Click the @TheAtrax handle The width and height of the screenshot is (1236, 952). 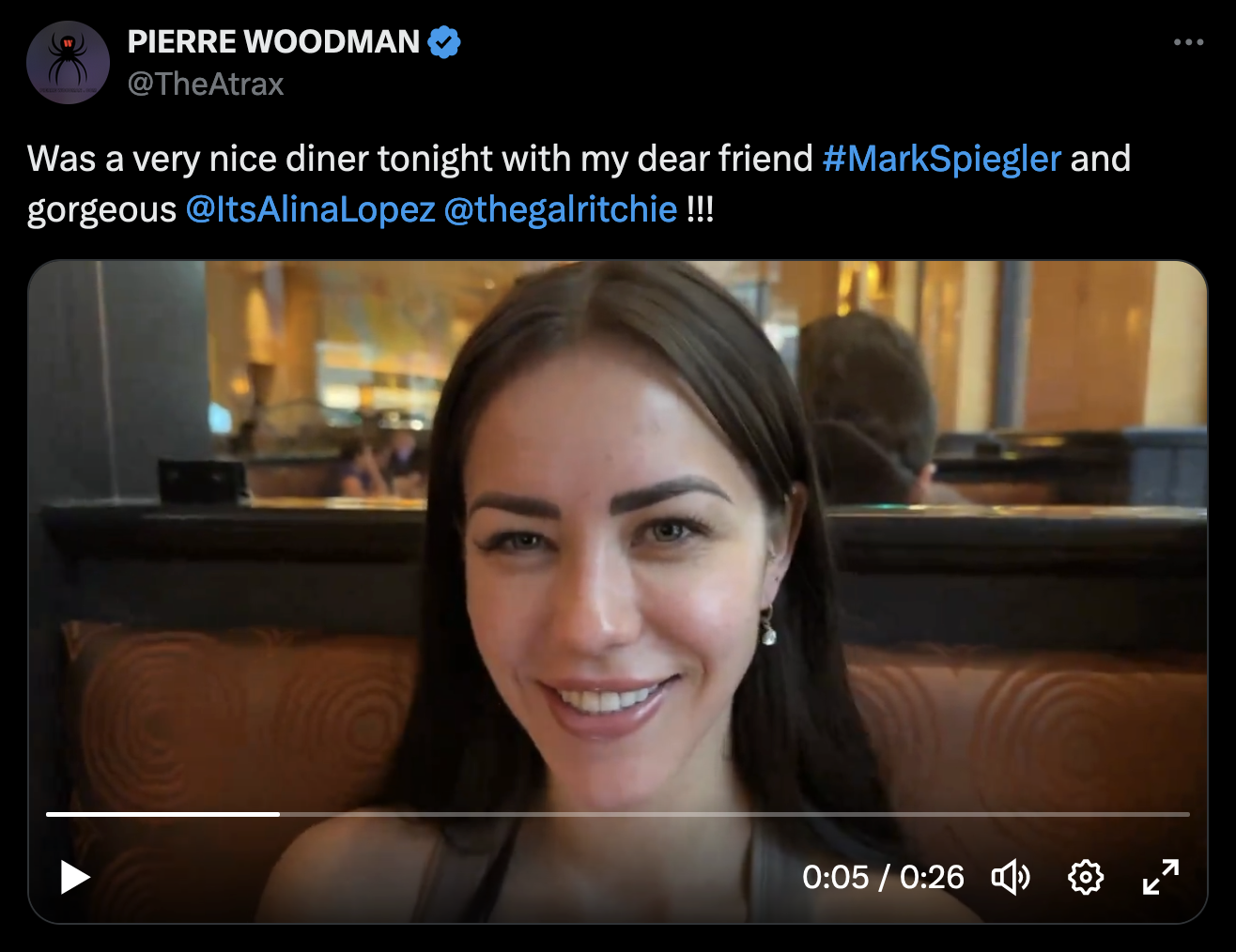(206, 84)
